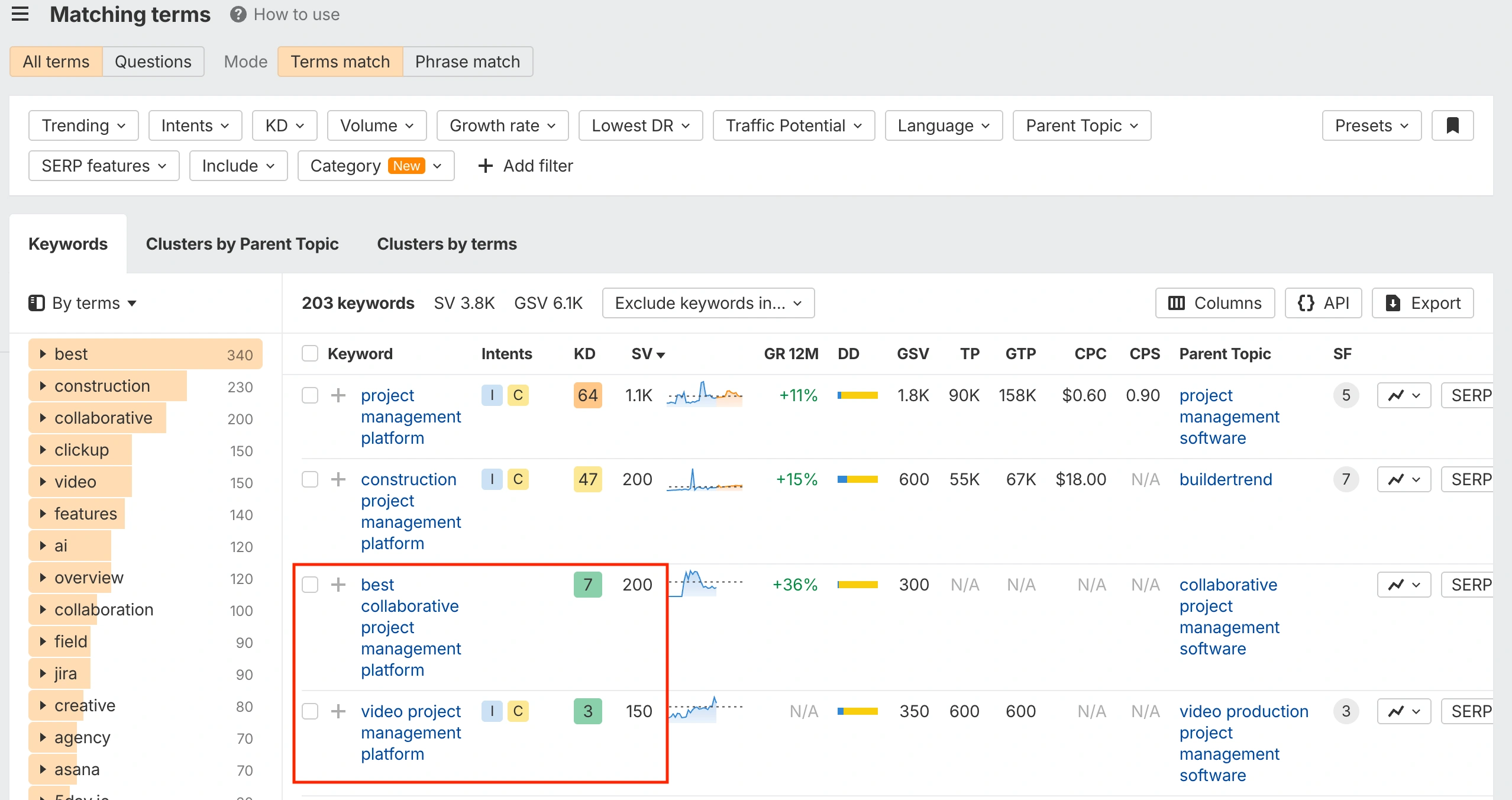The image size is (1512, 800).
Task: Switch to Clusters by Parent Topic tab
Action: 243,244
